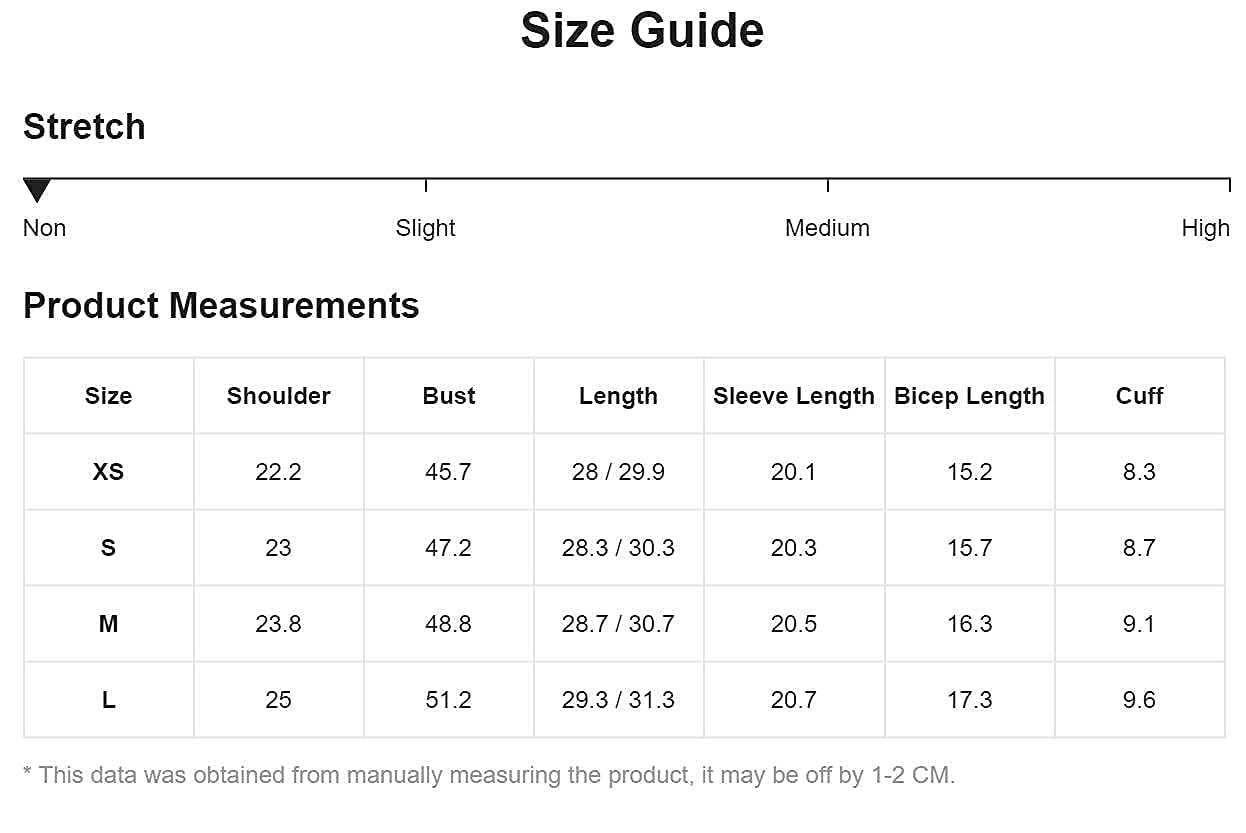Viewport: 1246px width, 833px height.
Task: Click the Slight stretch label
Action: 425,228
